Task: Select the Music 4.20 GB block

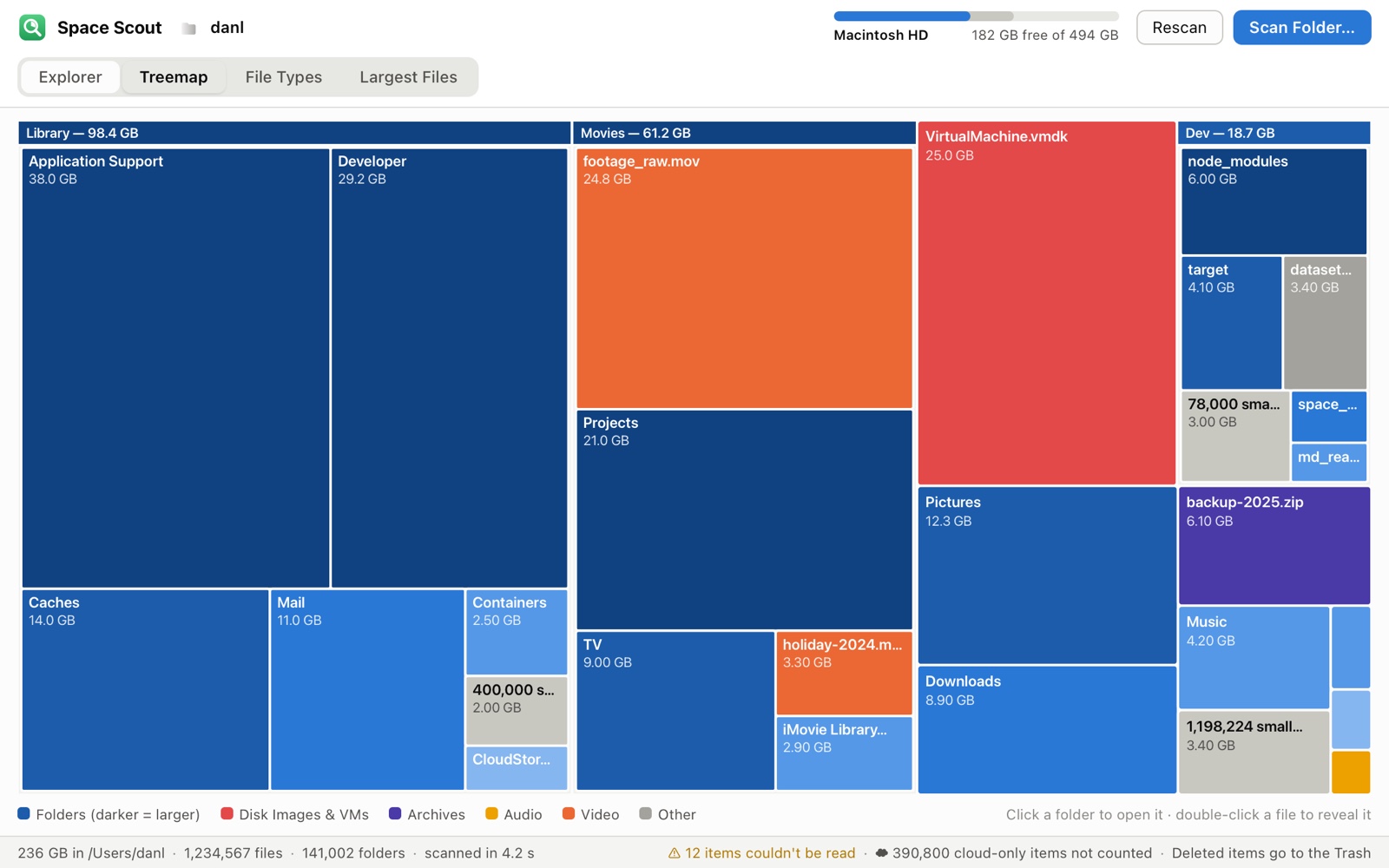Action: pos(1254,658)
